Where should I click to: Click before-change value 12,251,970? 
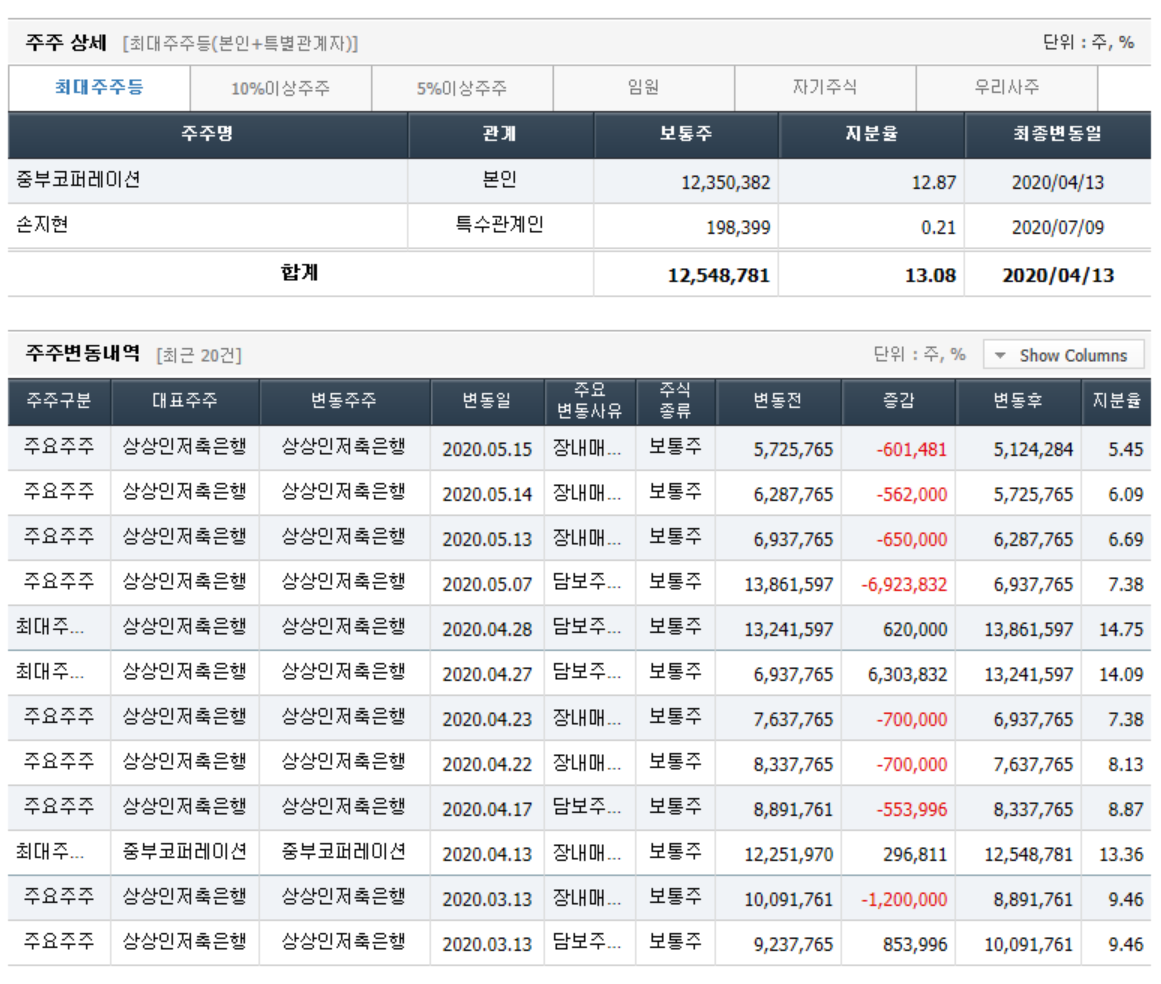click(789, 855)
